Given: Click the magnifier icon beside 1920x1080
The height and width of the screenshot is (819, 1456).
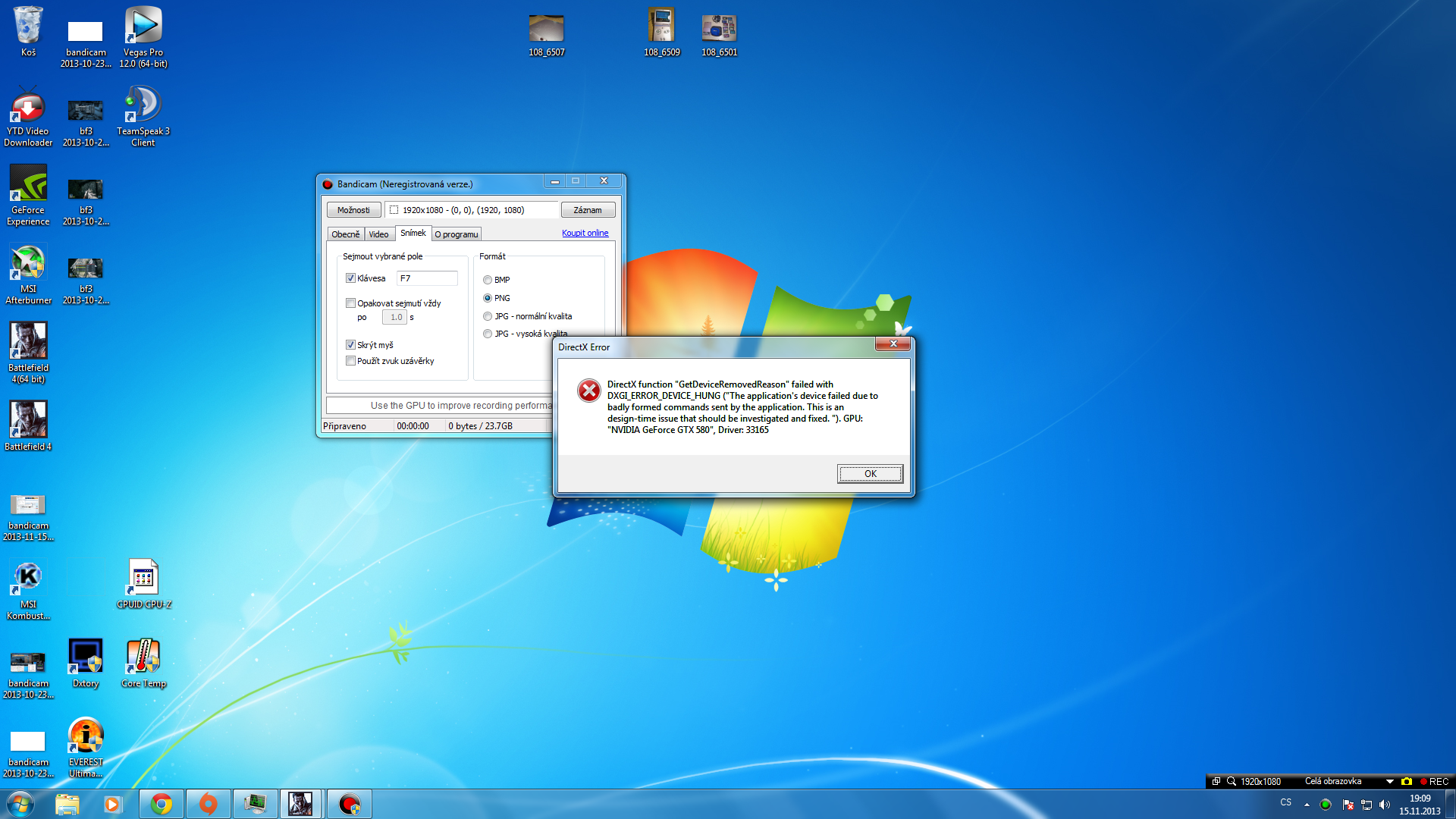Looking at the screenshot, I should [1232, 781].
